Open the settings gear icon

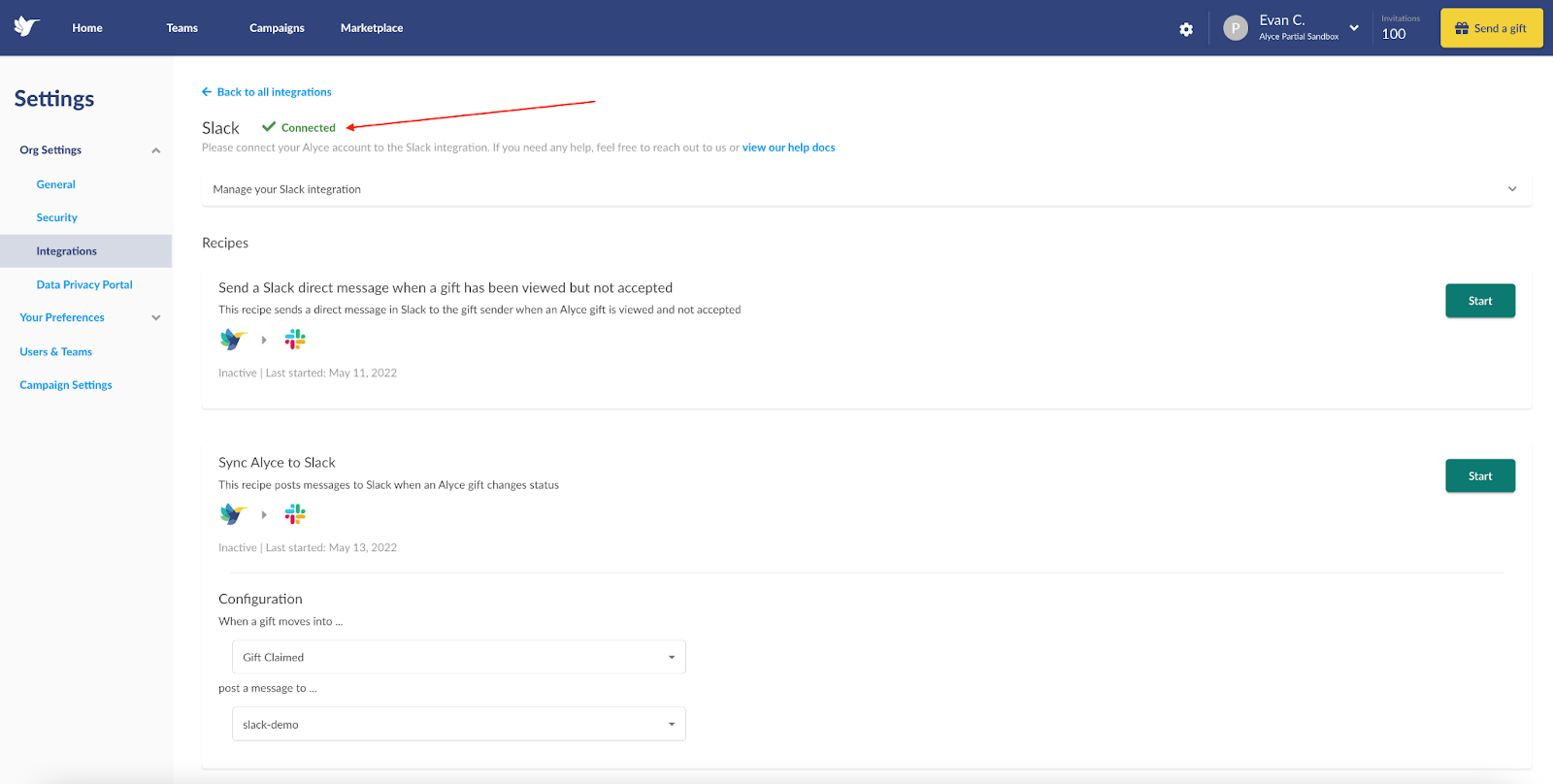click(1186, 29)
